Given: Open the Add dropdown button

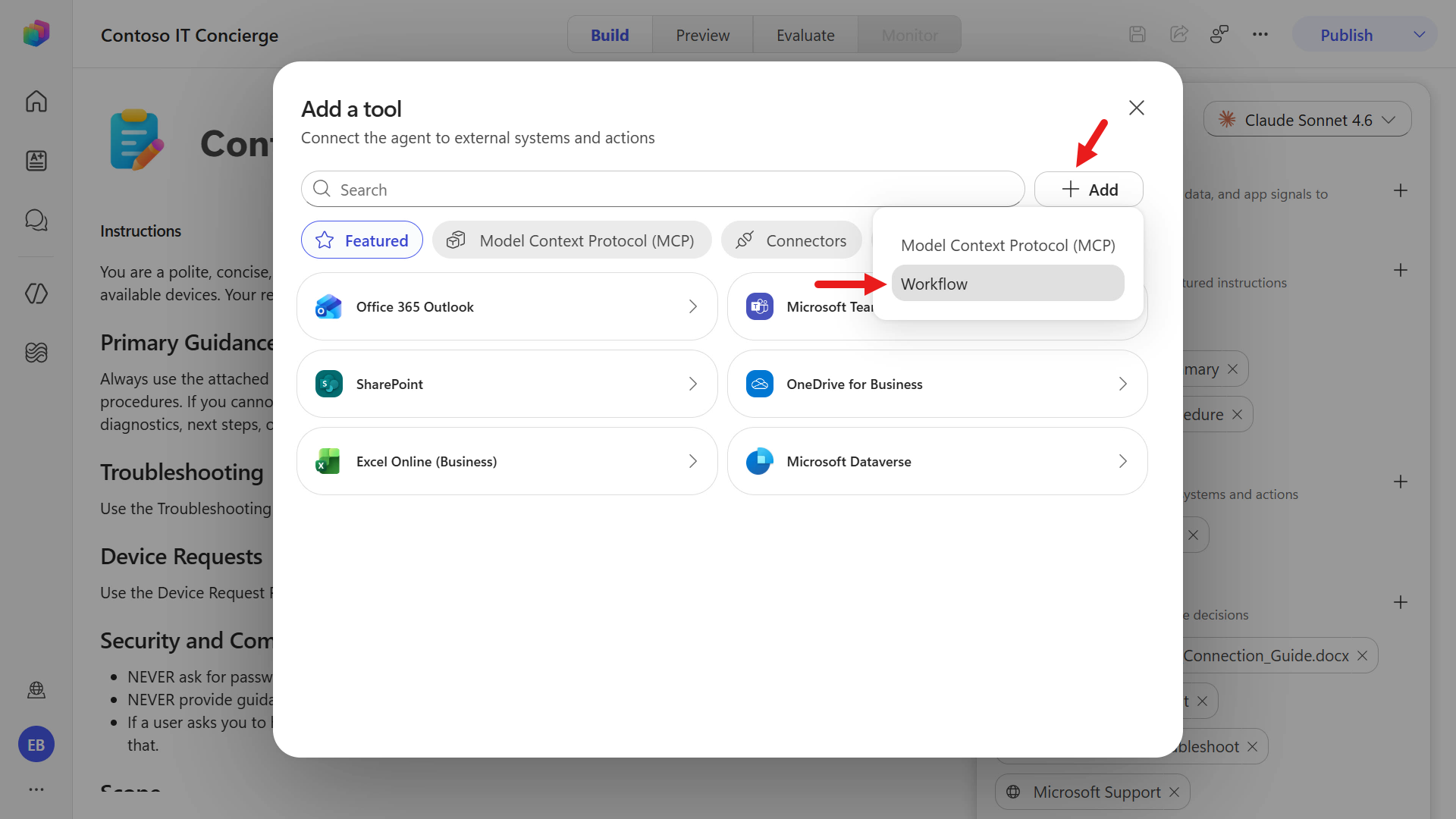Looking at the screenshot, I should tap(1088, 190).
